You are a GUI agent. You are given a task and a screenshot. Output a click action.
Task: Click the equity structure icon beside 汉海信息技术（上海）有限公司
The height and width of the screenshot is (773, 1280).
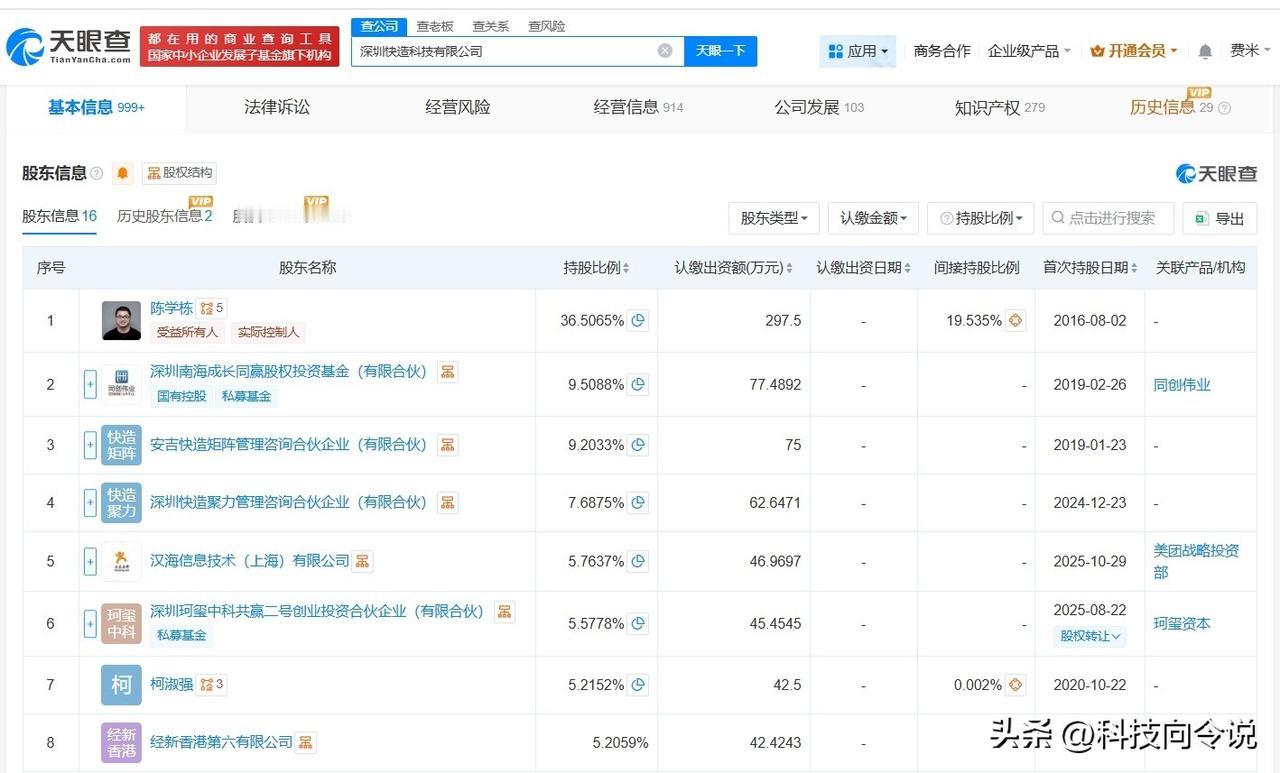(x=362, y=561)
